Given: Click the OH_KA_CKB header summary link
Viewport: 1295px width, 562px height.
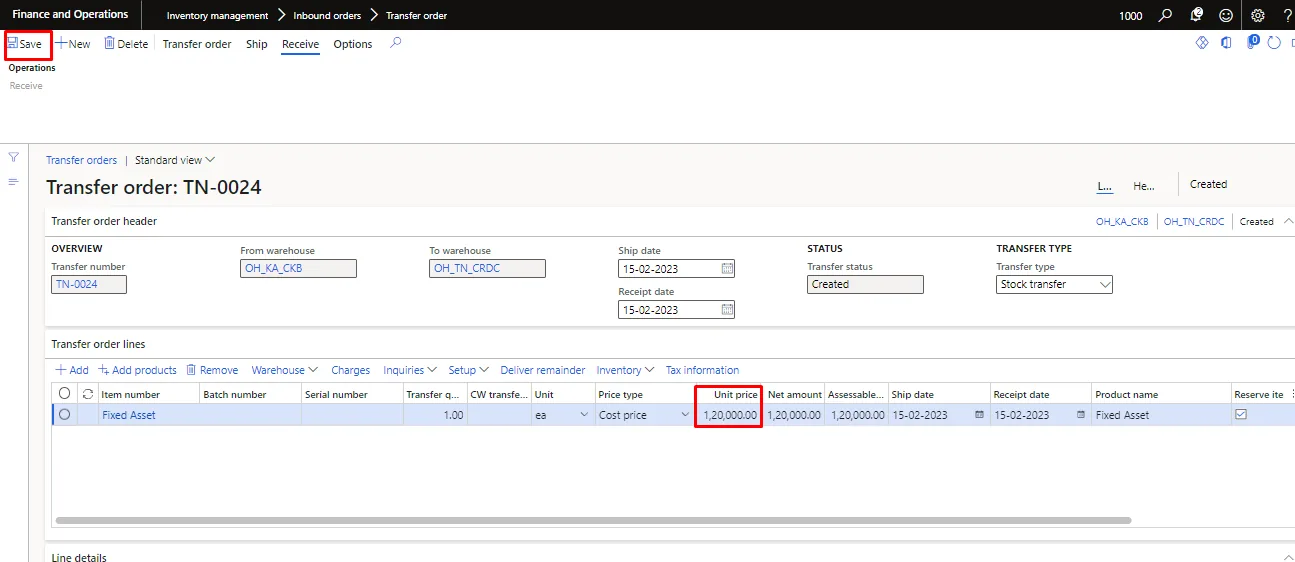Looking at the screenshot, I should (1122, 222).
